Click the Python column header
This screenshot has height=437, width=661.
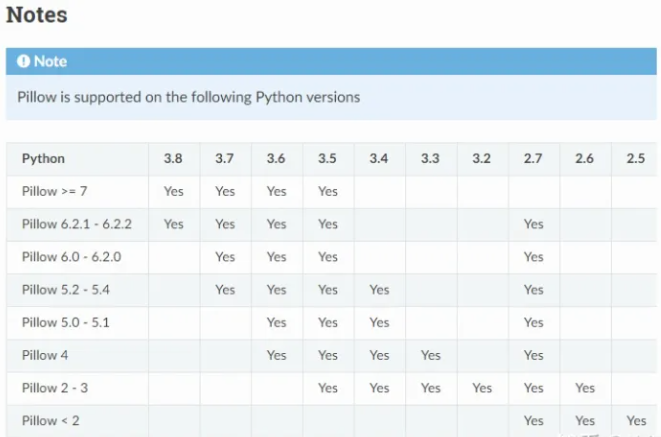point(43,159)
